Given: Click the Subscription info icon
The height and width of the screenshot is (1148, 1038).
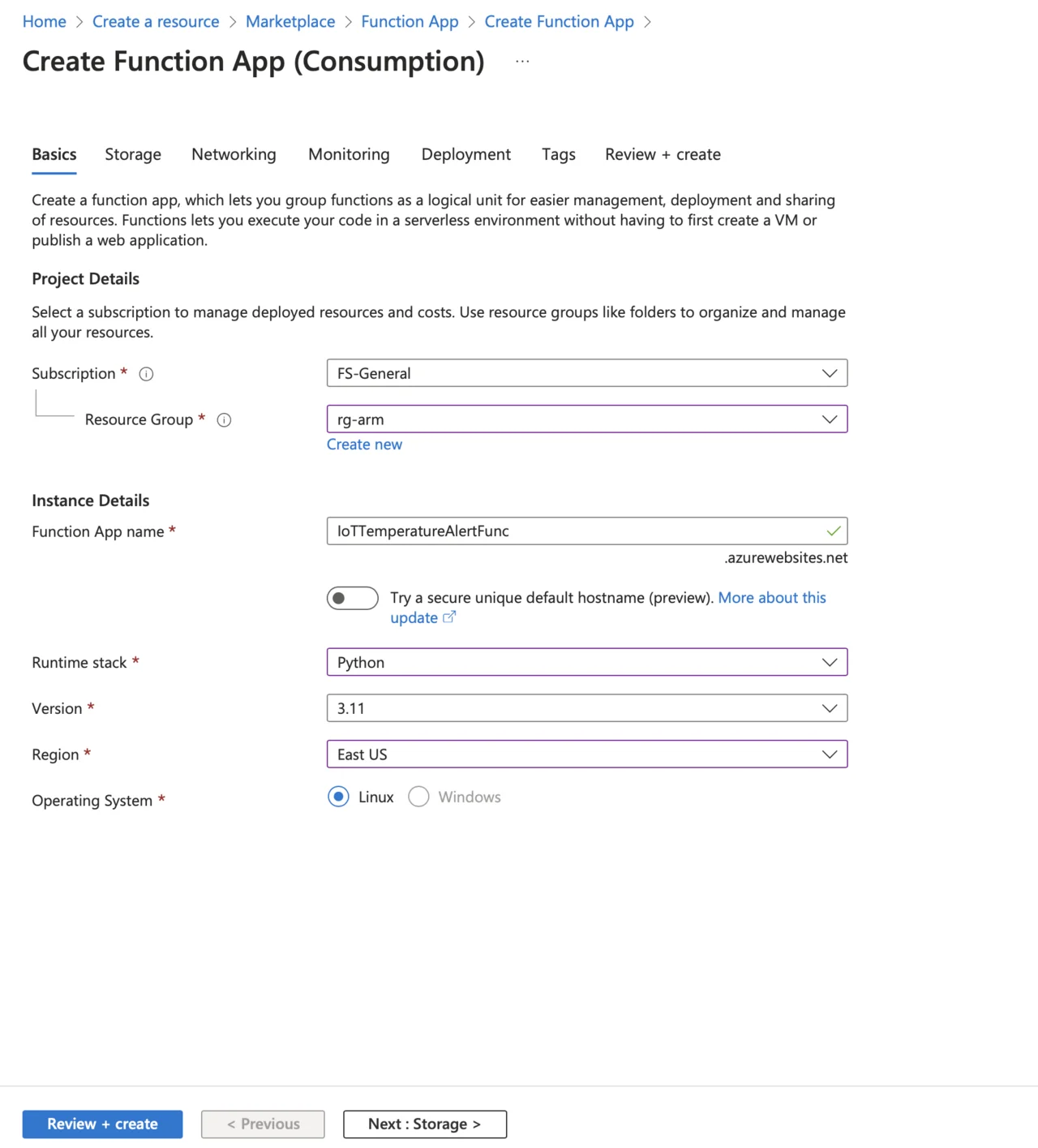Looking at the screenshot, I should [x=146, y=374].
